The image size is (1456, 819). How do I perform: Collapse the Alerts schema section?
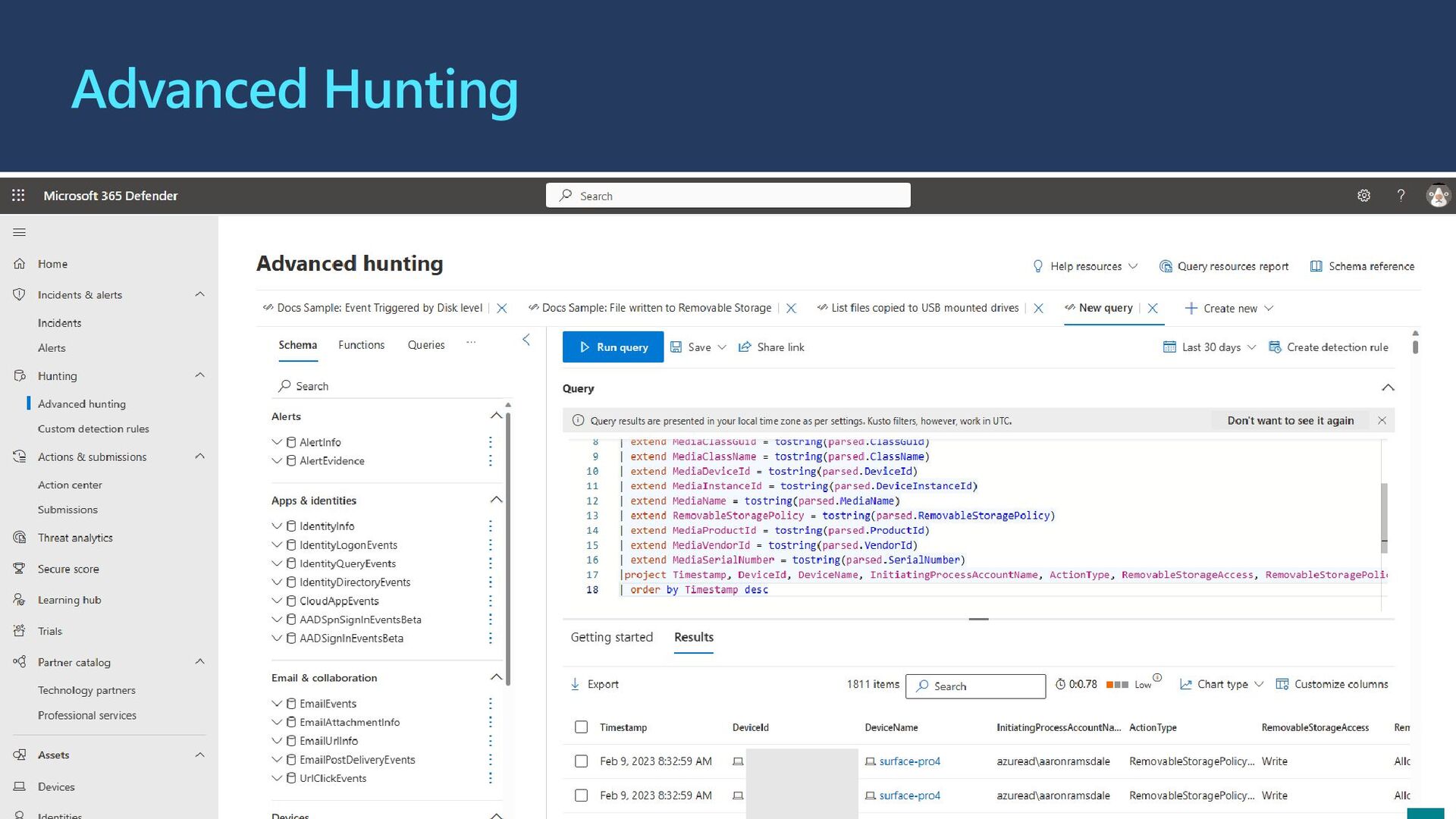pos(496,416)
